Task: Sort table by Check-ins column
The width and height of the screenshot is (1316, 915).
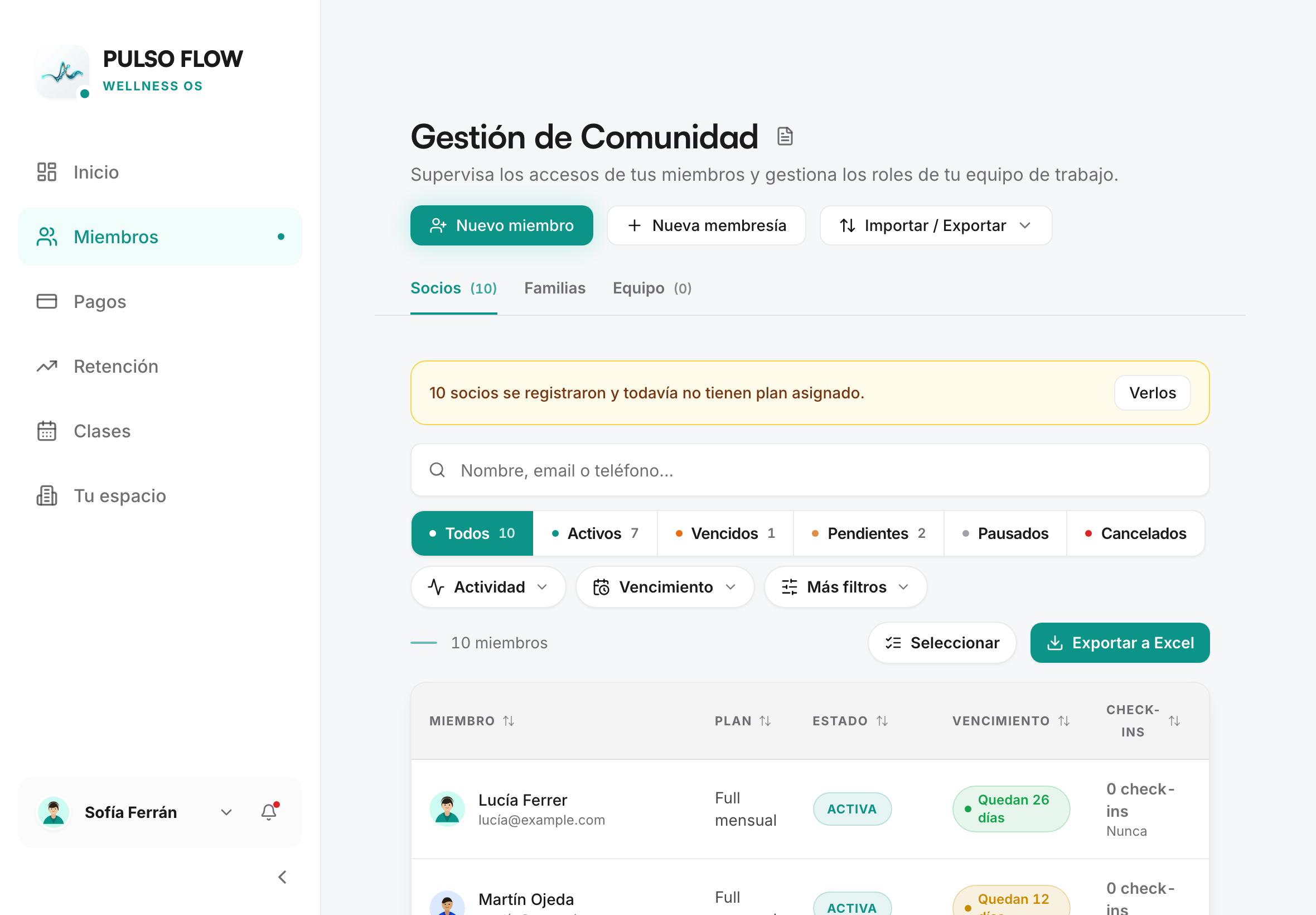Action: 1174,721
